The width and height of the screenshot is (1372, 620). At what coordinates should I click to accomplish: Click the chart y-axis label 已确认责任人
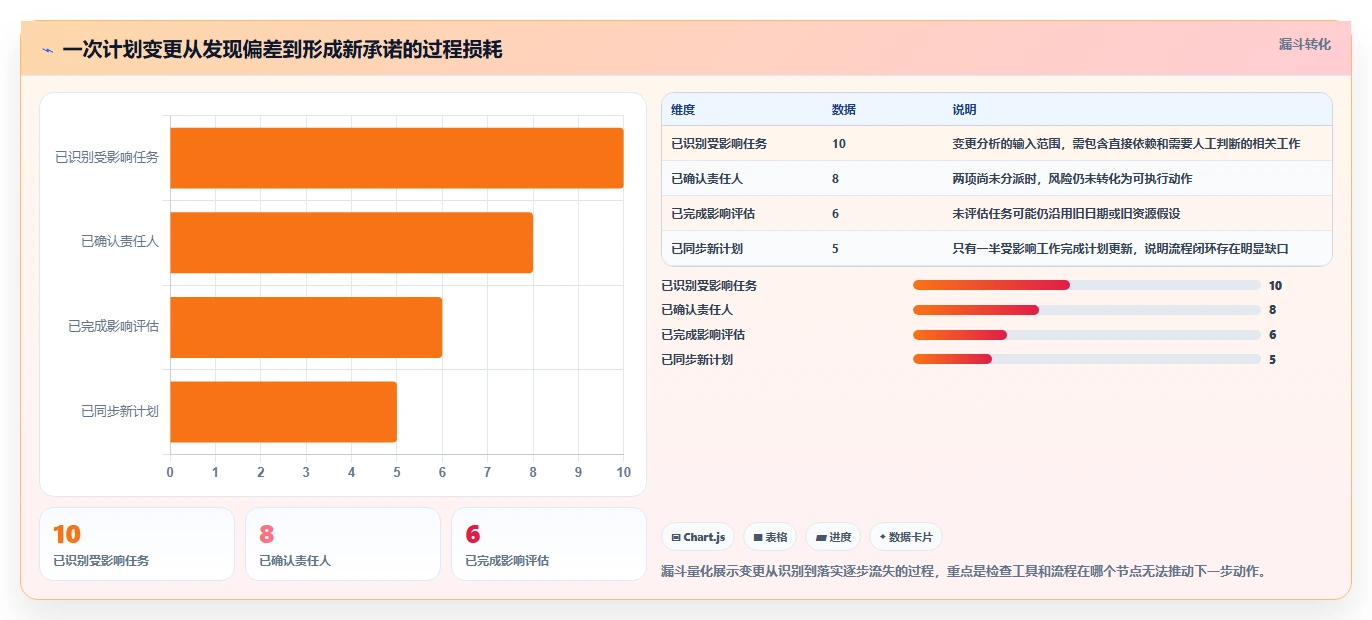pyautogui.click(x=120, y=242)
